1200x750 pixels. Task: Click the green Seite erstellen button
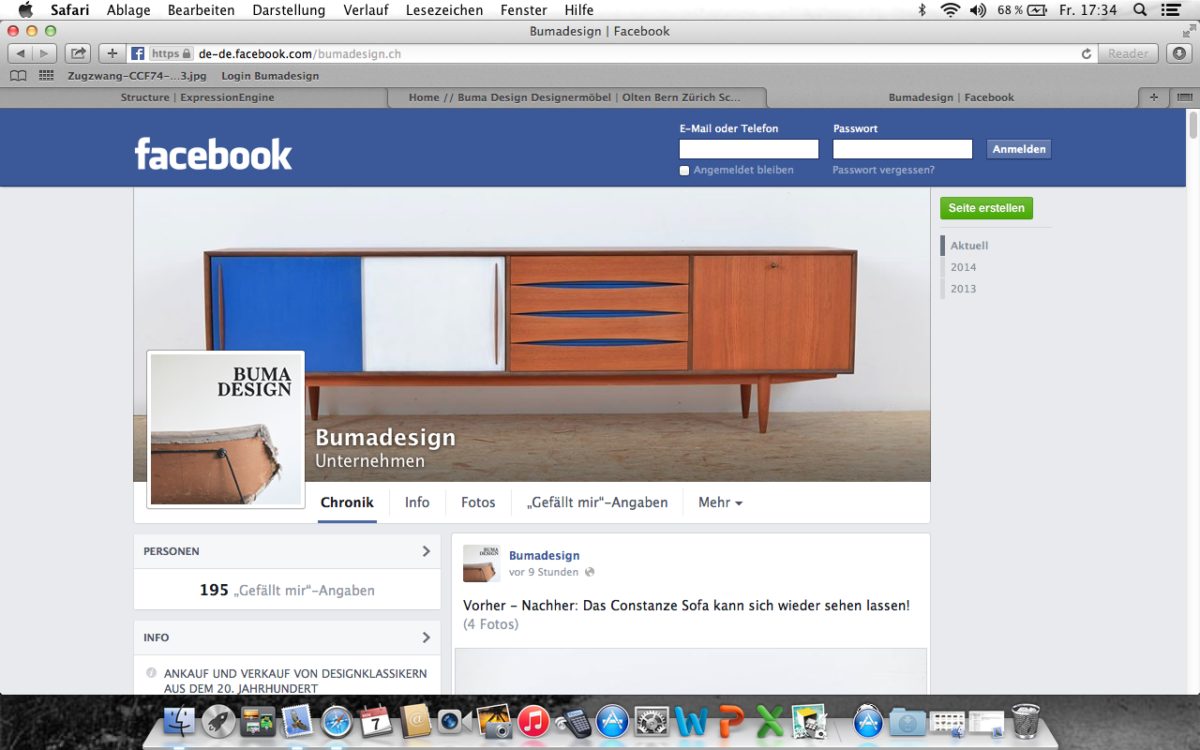986,208
